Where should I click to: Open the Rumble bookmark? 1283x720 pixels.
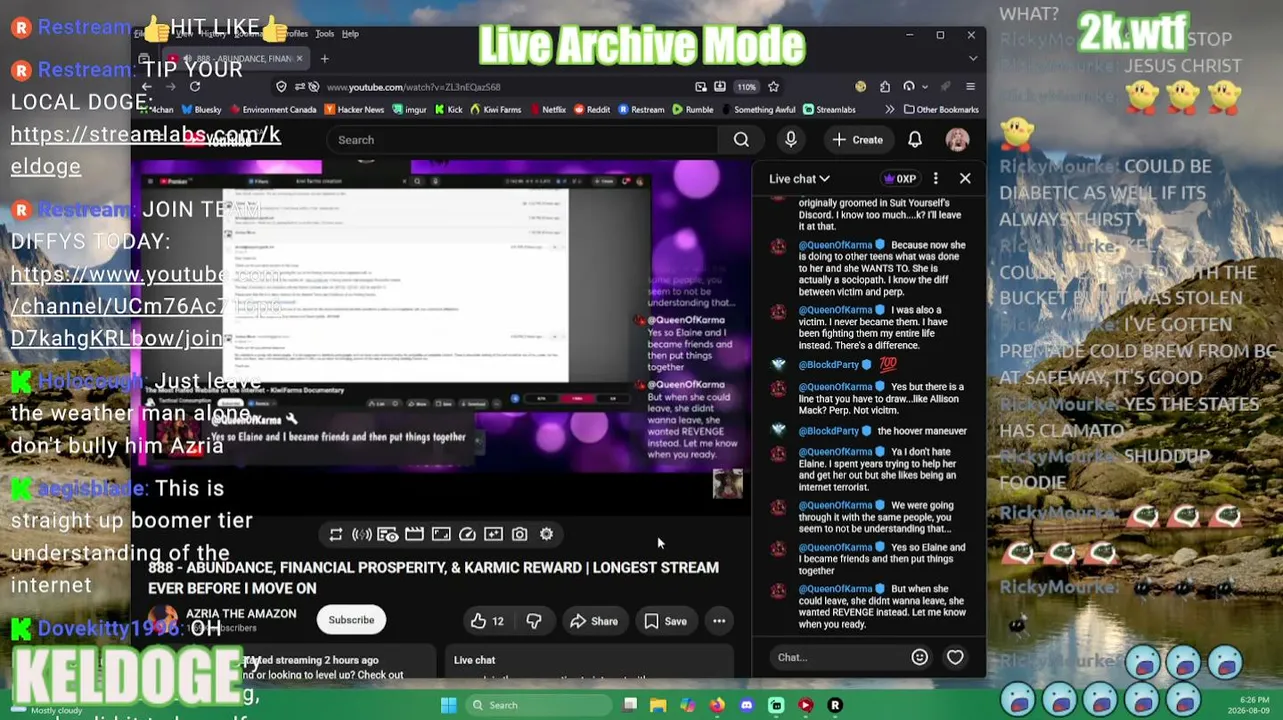point(693,110)
